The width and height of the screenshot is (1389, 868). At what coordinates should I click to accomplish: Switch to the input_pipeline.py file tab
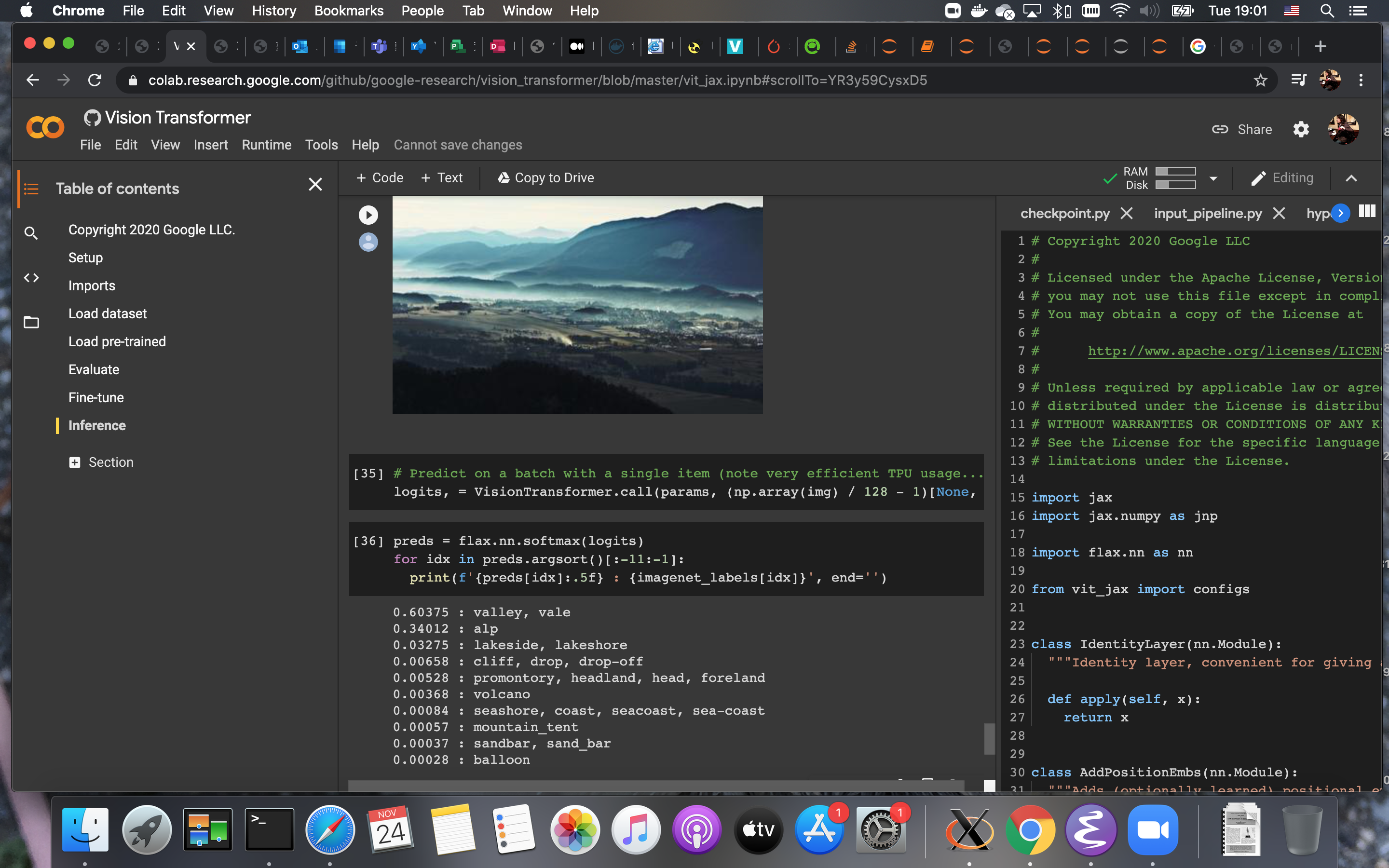coord(1208,214)
